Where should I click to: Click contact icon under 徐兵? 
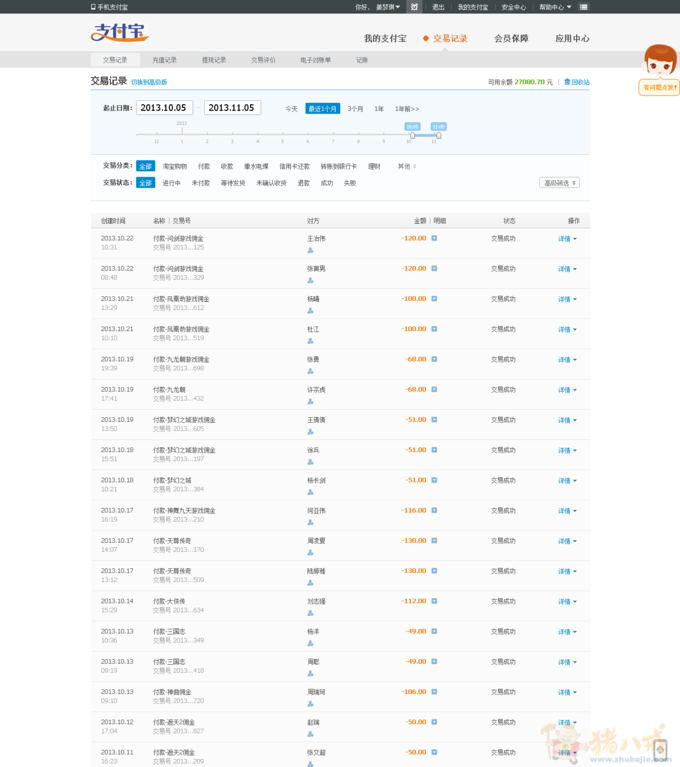(x=310, y=462)
